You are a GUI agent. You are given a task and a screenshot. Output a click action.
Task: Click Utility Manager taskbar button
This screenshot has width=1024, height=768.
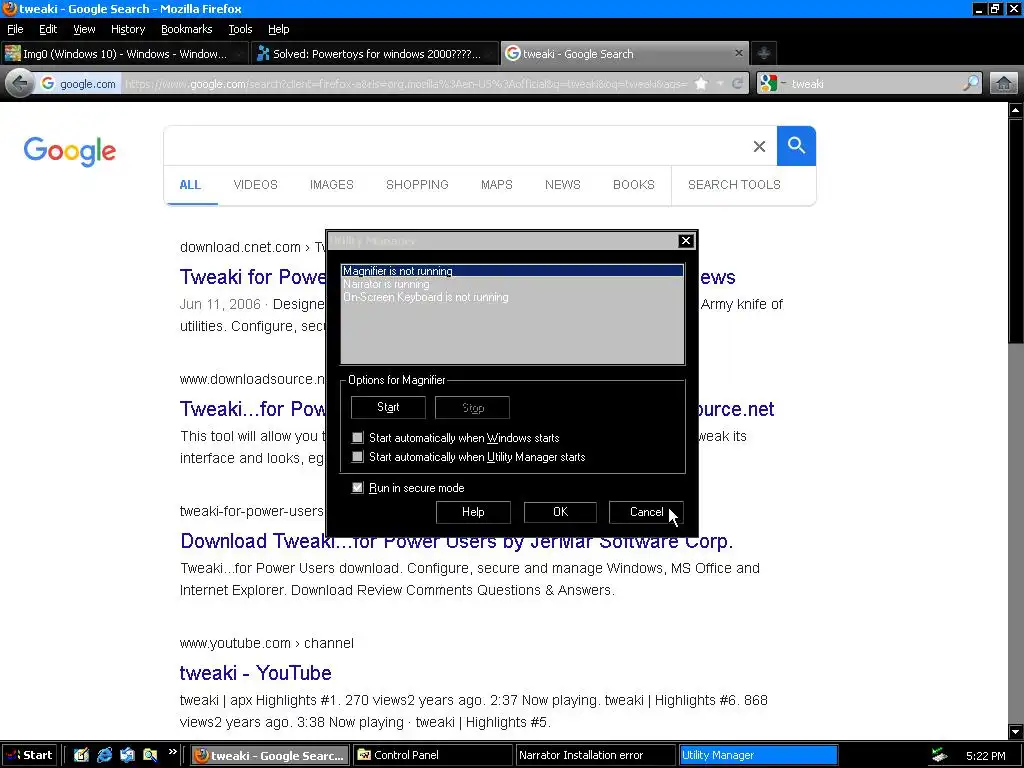tap(758, 755)
